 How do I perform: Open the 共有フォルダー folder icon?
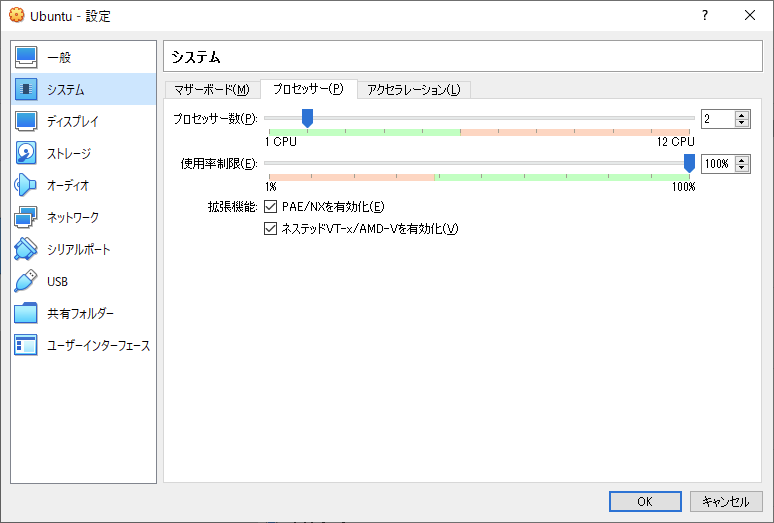click(26, 313)
